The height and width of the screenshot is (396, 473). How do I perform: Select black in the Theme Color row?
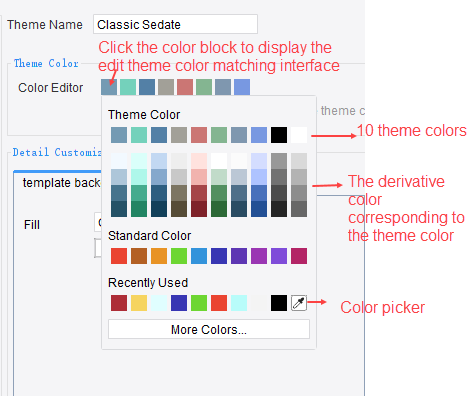[x=279, y=135]
